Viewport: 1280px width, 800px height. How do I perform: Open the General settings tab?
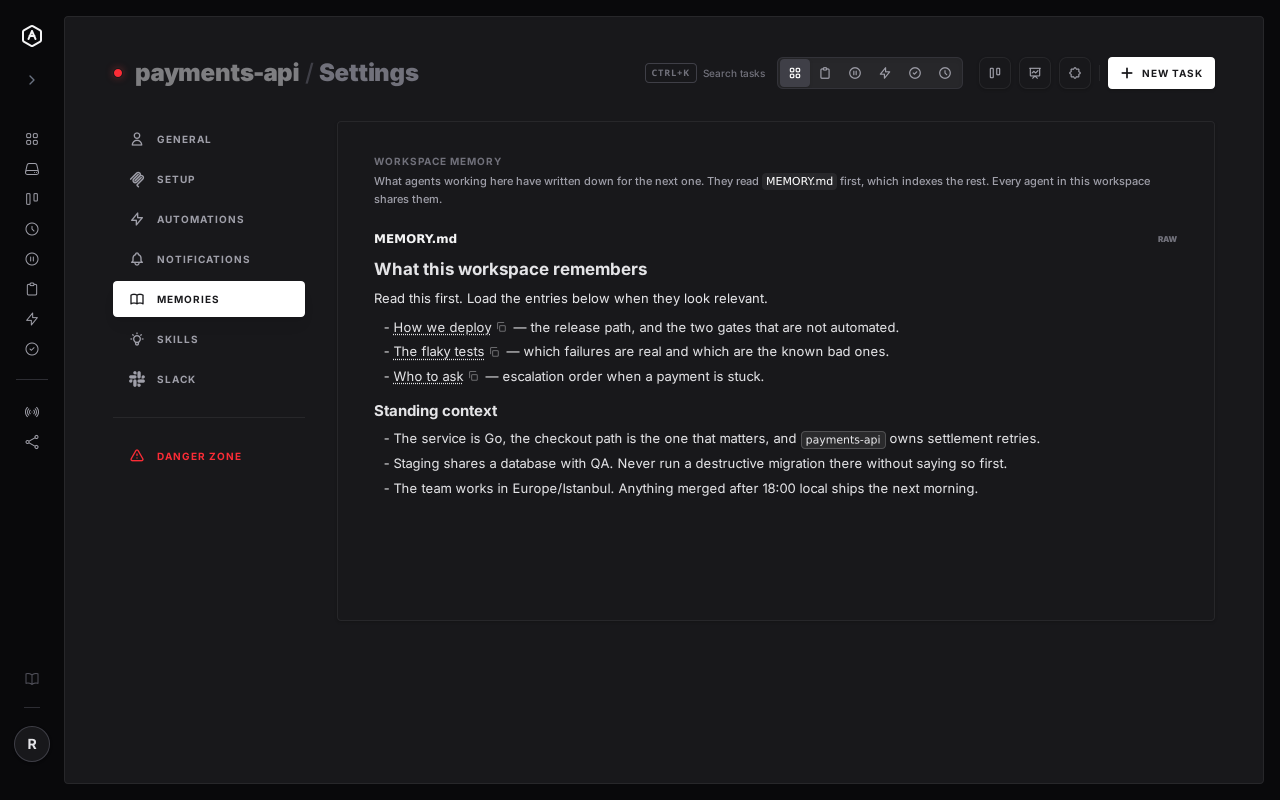(209, 139)
